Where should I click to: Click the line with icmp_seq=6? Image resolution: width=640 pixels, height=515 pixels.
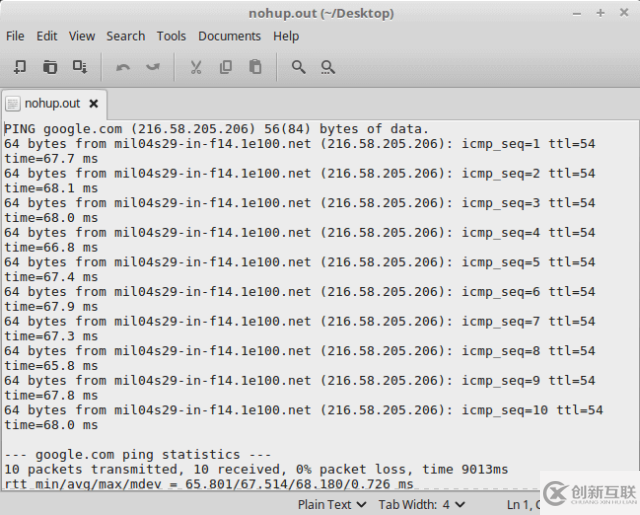point(300,292)
